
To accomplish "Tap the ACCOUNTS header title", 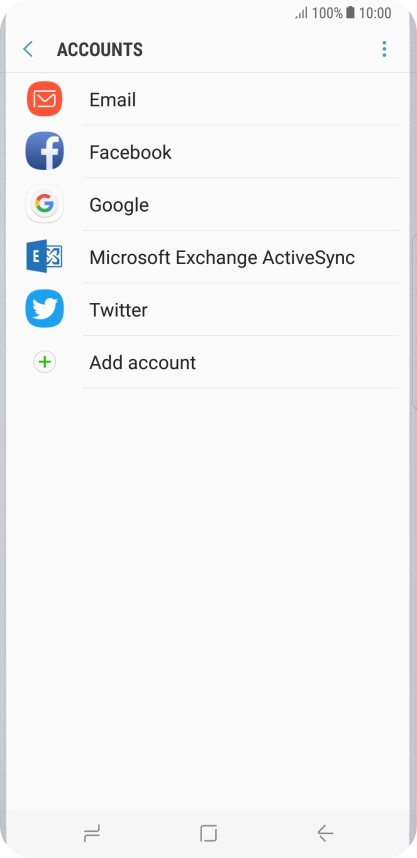I will coord(100,50).
